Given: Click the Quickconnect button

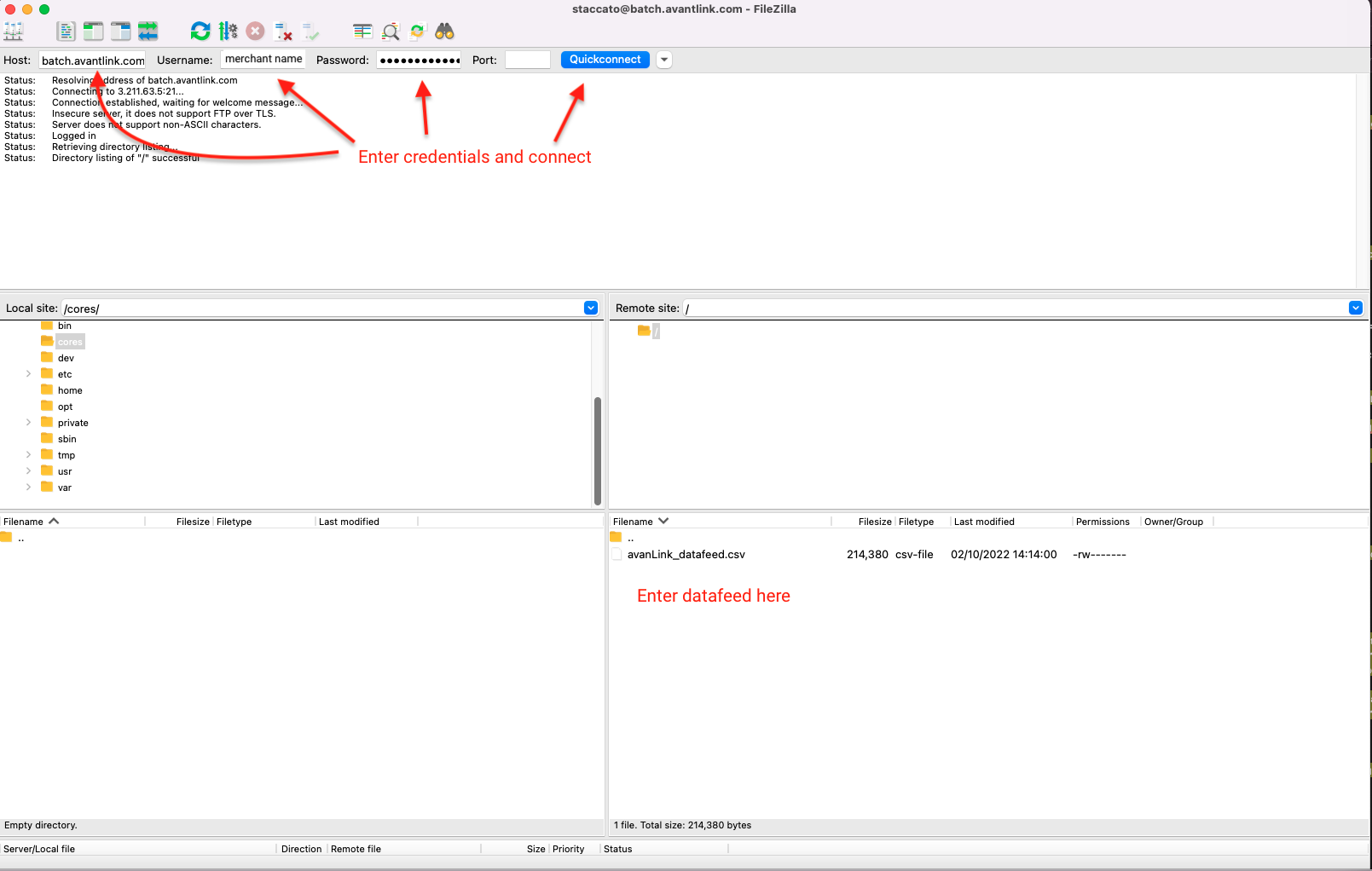Looking at the screenshot, I should (x=605, y=60).
